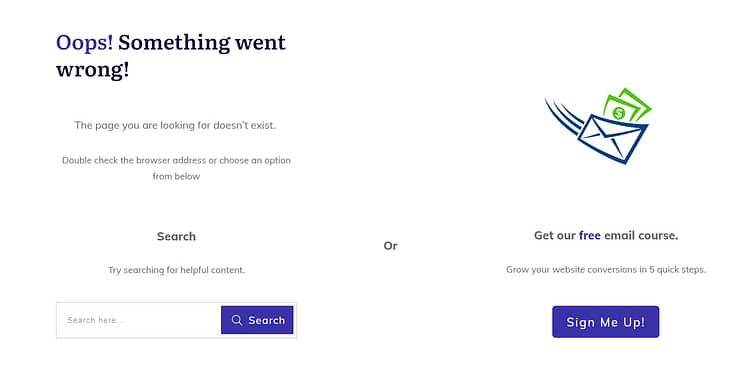735x378 pixels.
Task: Click the Sign Me Up! button
Action: 606,322
